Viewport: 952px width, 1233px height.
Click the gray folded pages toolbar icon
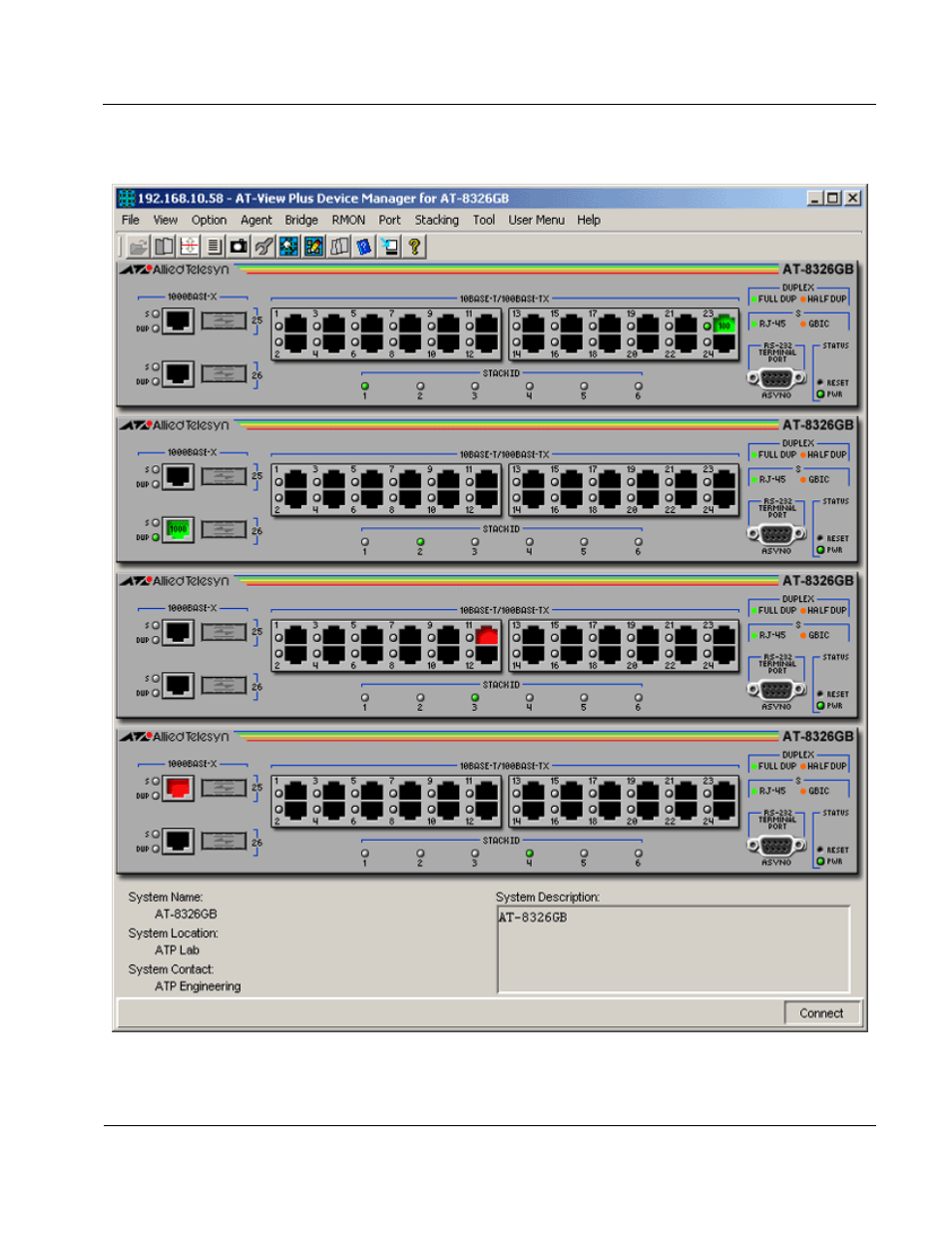pyautogui.click(x=339, y=246)
